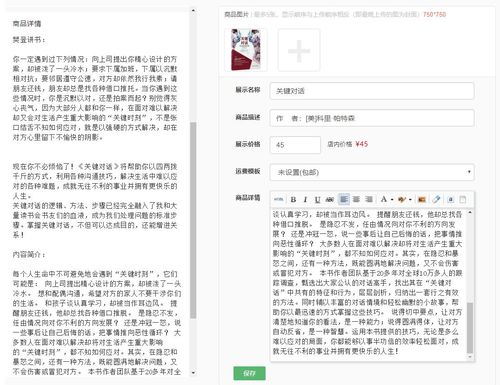Screen dimensions: 500x385
Task: Click the editor vertical scrollbar thumb
Action: click(x=470, y=327)
